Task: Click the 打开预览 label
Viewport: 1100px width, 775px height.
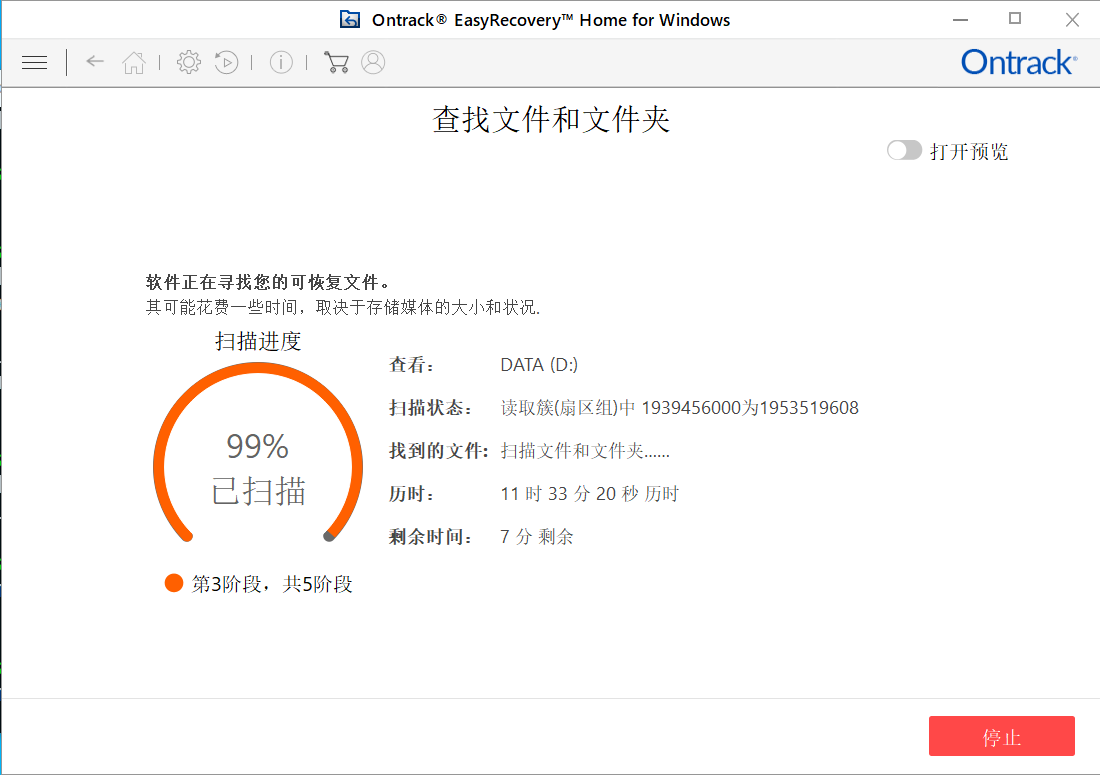Action: click(969, 151)
